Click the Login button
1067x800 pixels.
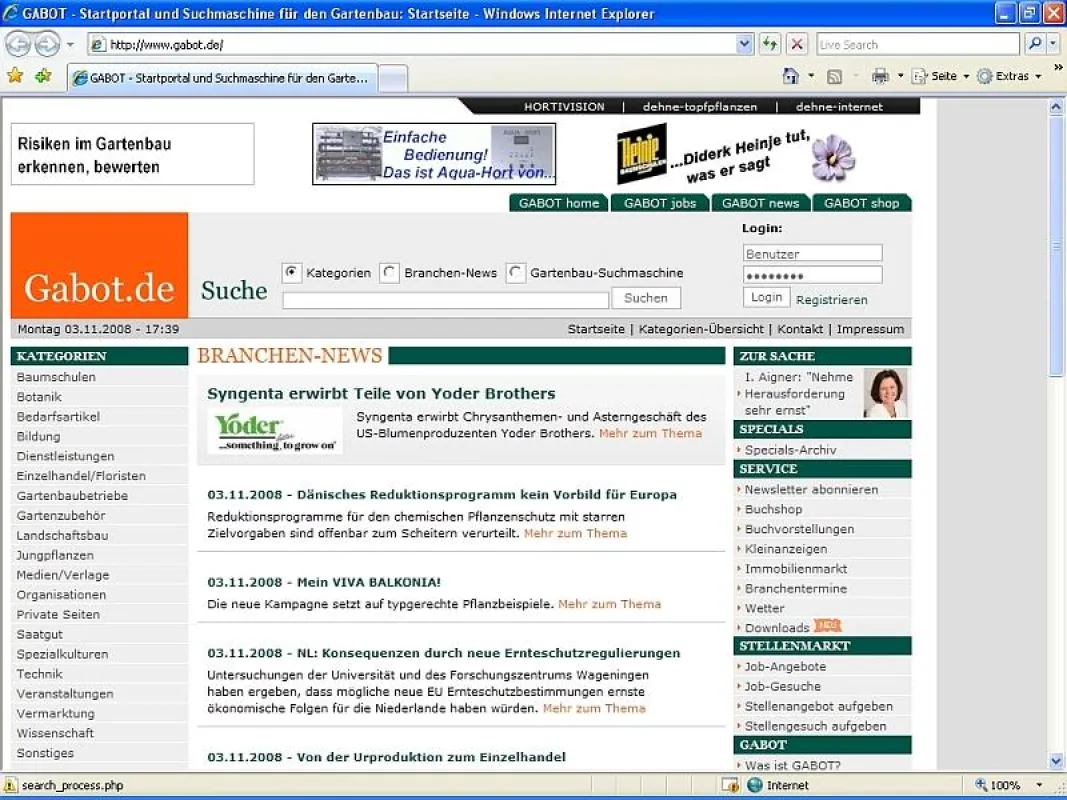point(766,297)
